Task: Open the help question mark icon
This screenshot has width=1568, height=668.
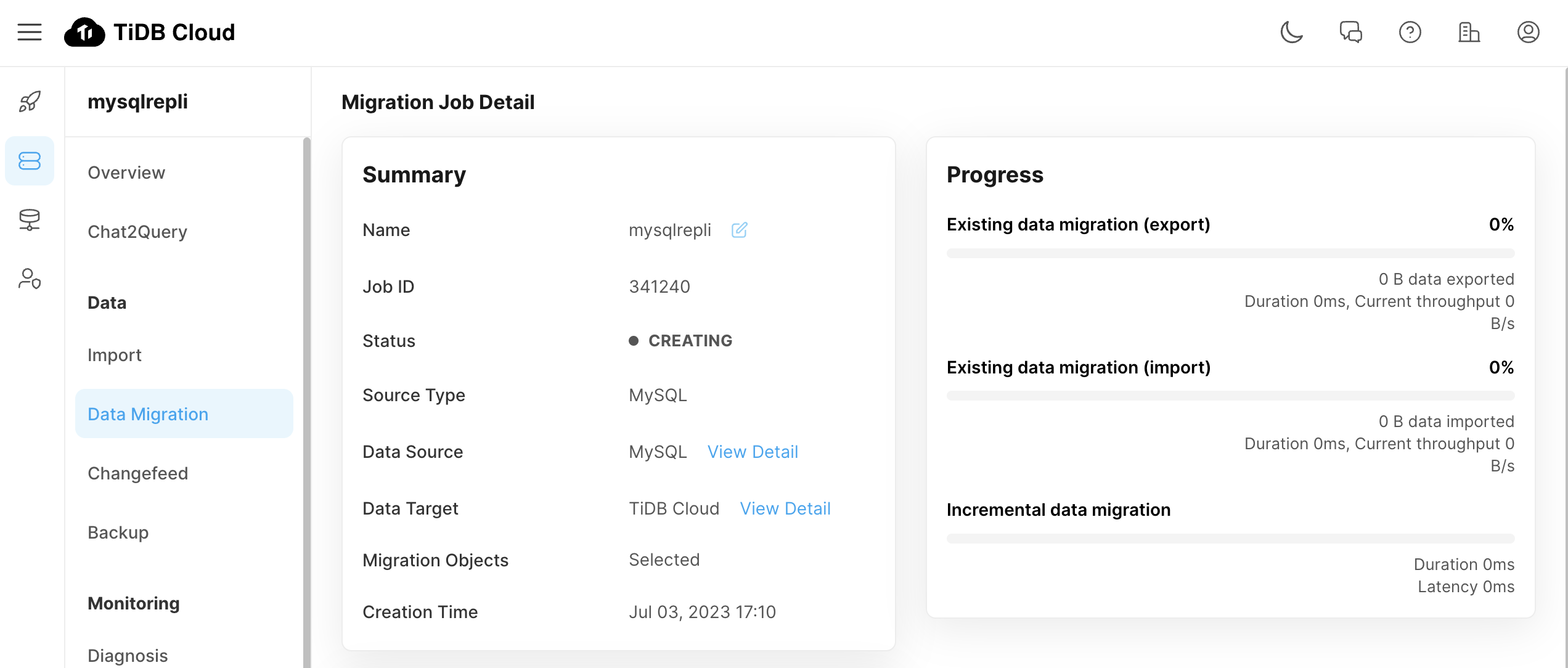Action: [x=1410, y=32]
